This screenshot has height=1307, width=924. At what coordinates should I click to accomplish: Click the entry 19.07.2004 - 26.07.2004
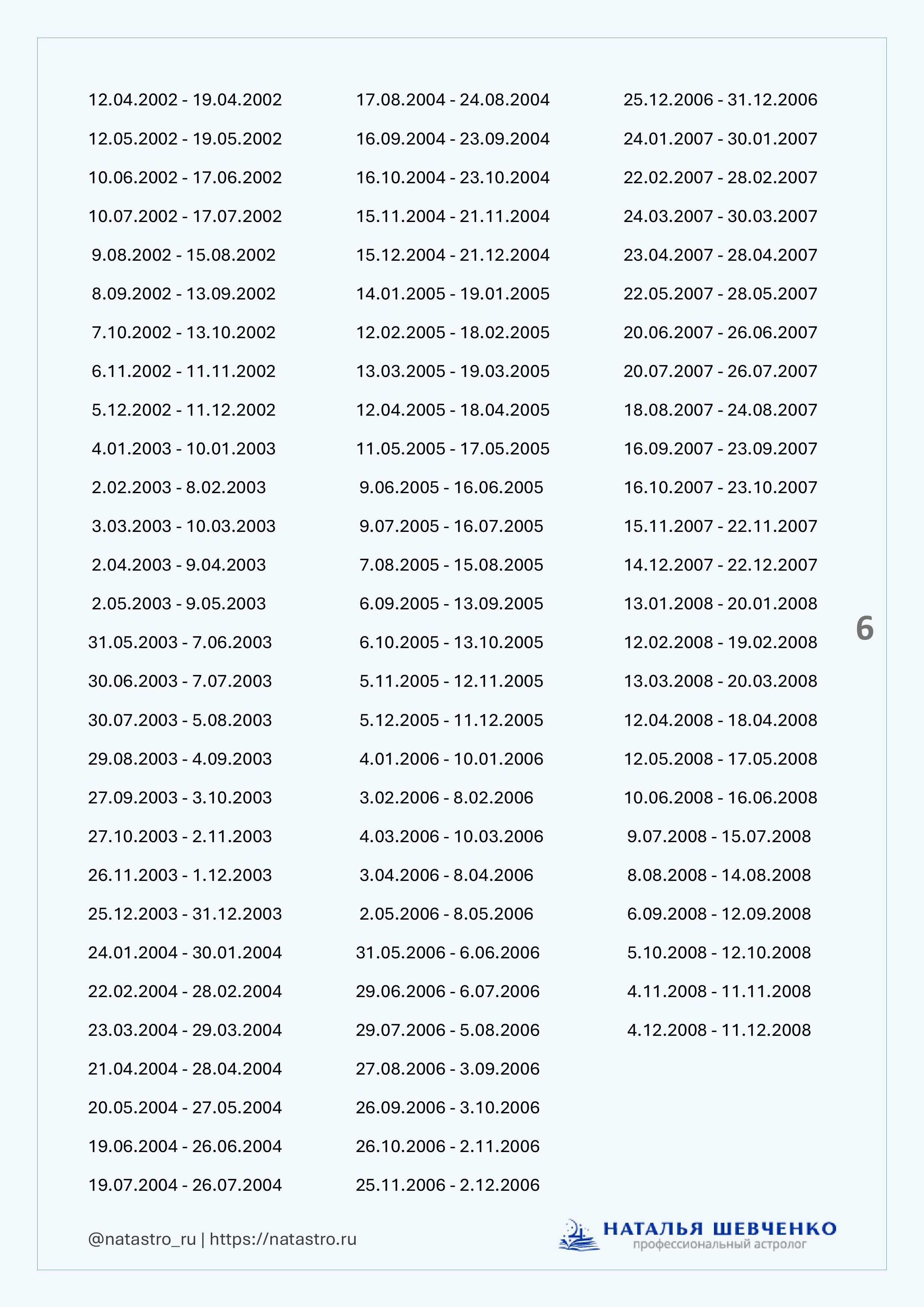(185, 1184)
